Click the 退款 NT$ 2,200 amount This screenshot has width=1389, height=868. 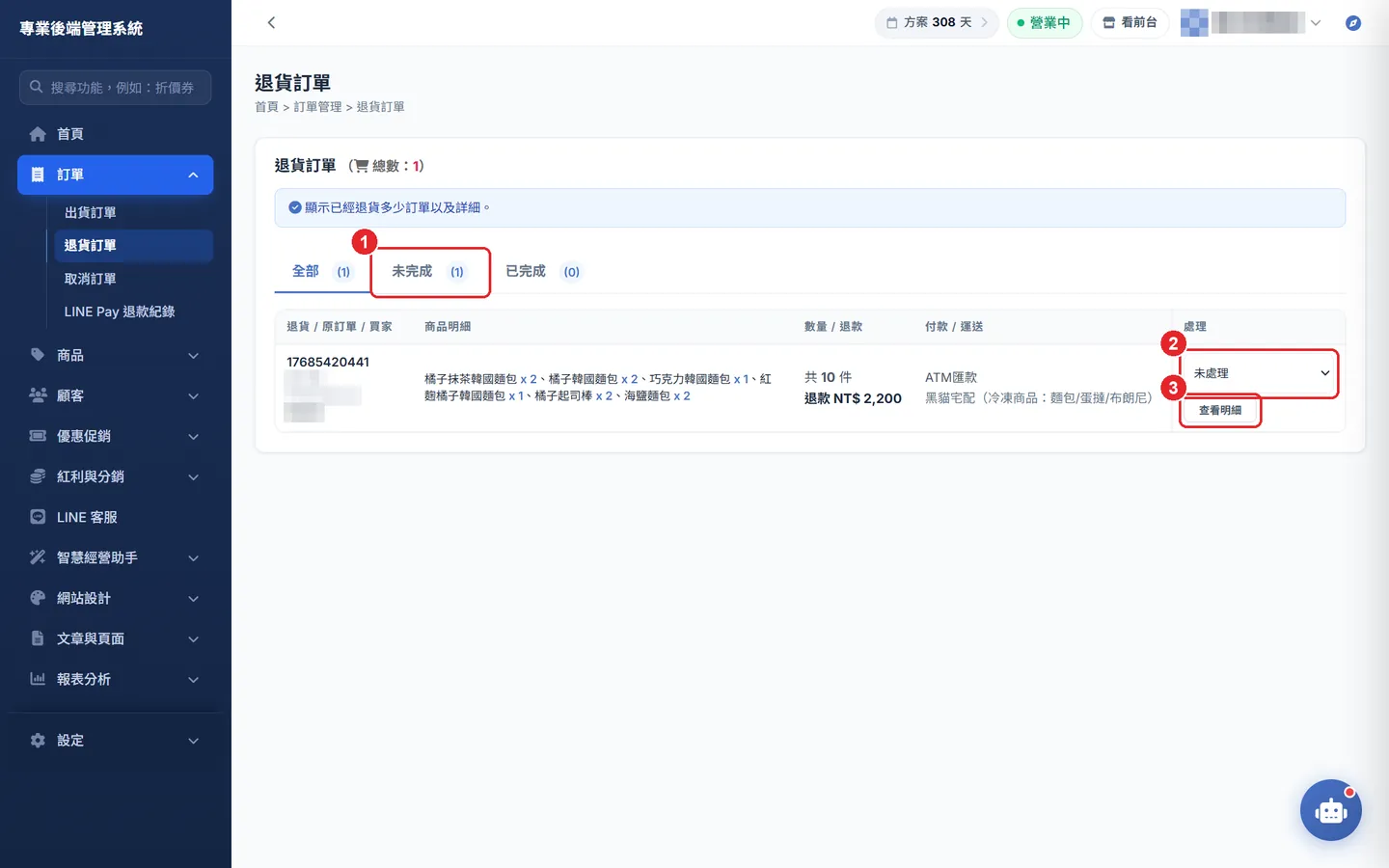coord(853,398)
